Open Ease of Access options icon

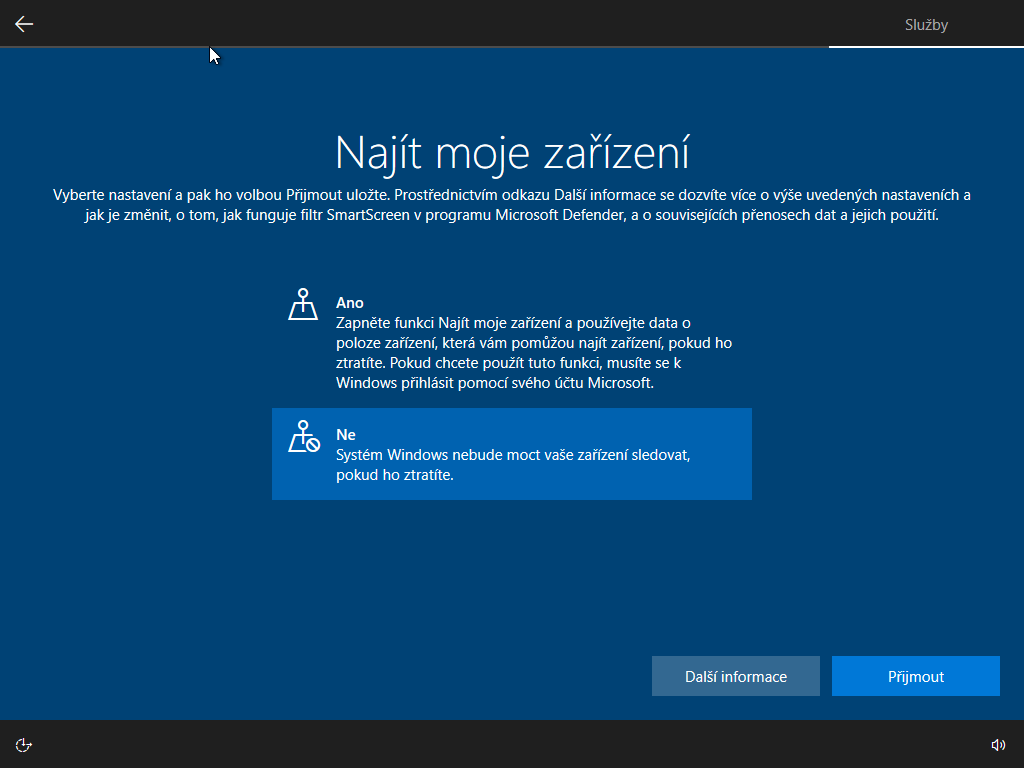click(24, 744)
